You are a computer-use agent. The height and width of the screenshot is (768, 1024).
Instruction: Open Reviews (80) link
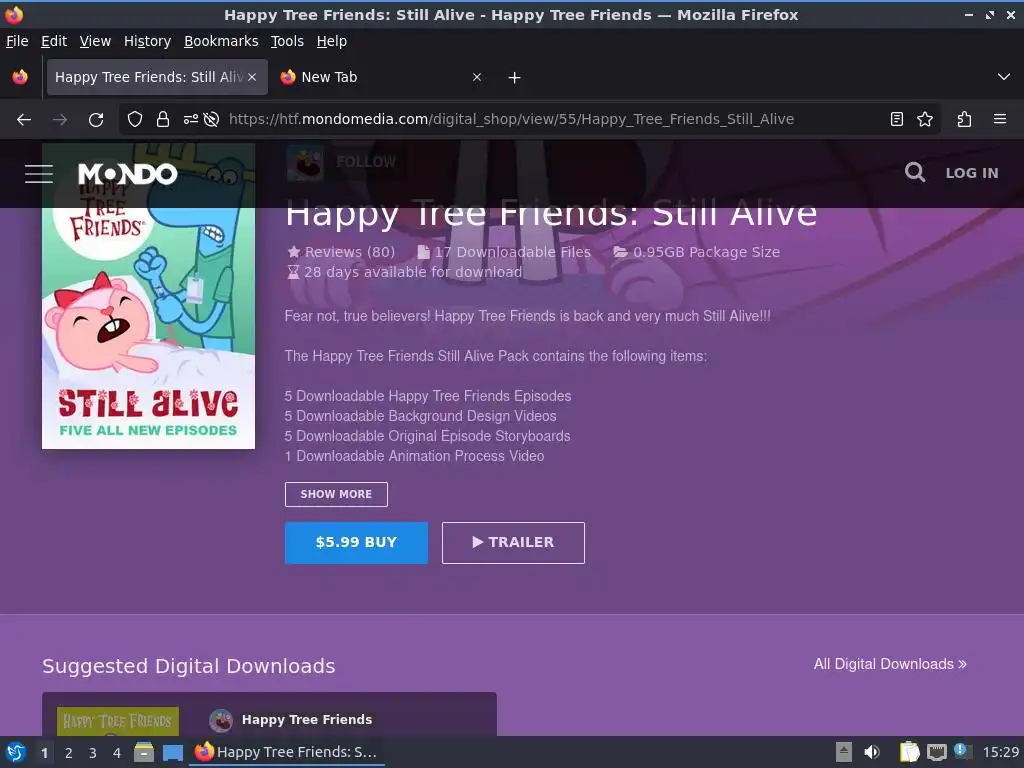pos(342,252)
